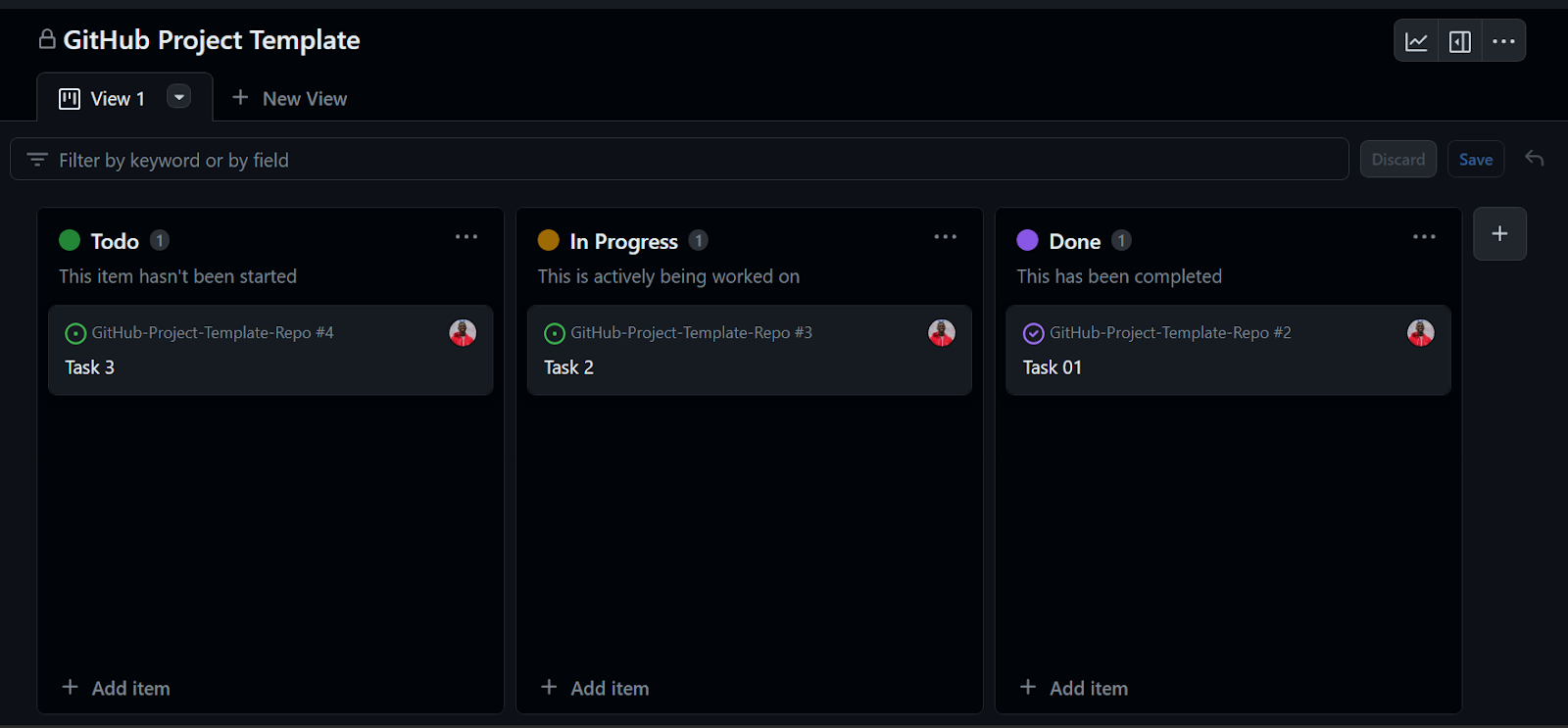The width and height of the screenshot is (1568, 728).
Task: Click the In Progress item count badge
Action: (698, 240)
